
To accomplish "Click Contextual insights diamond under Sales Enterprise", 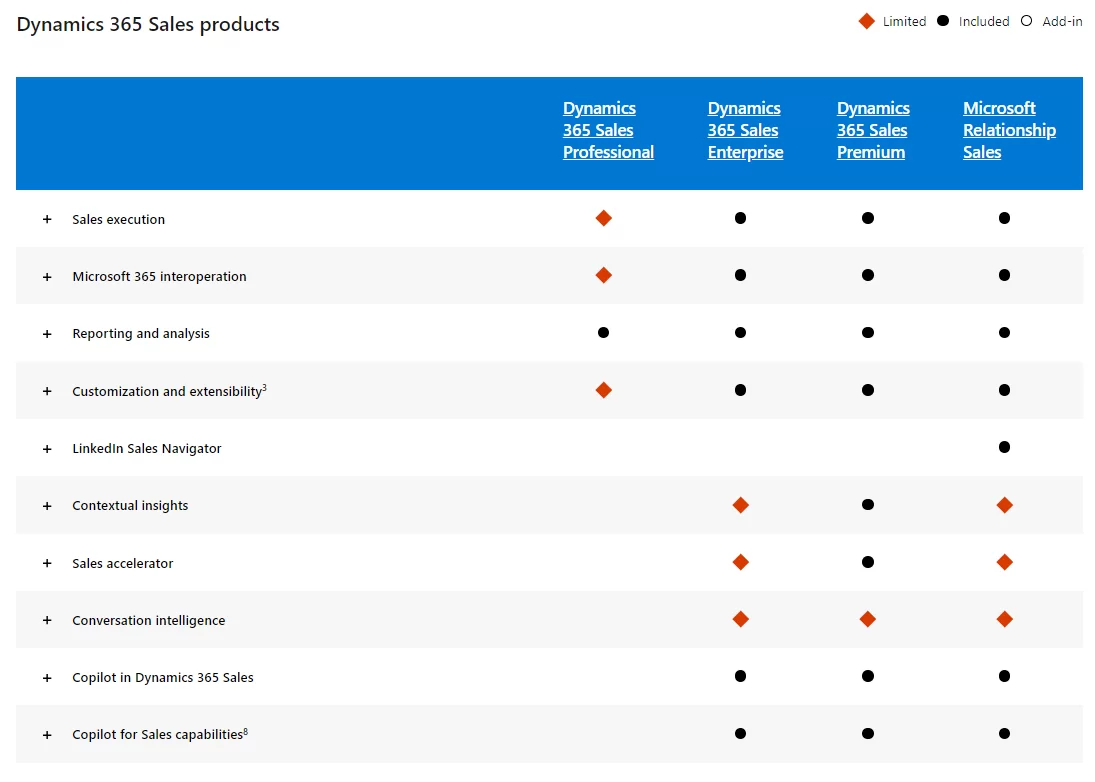I will (740, 505).
